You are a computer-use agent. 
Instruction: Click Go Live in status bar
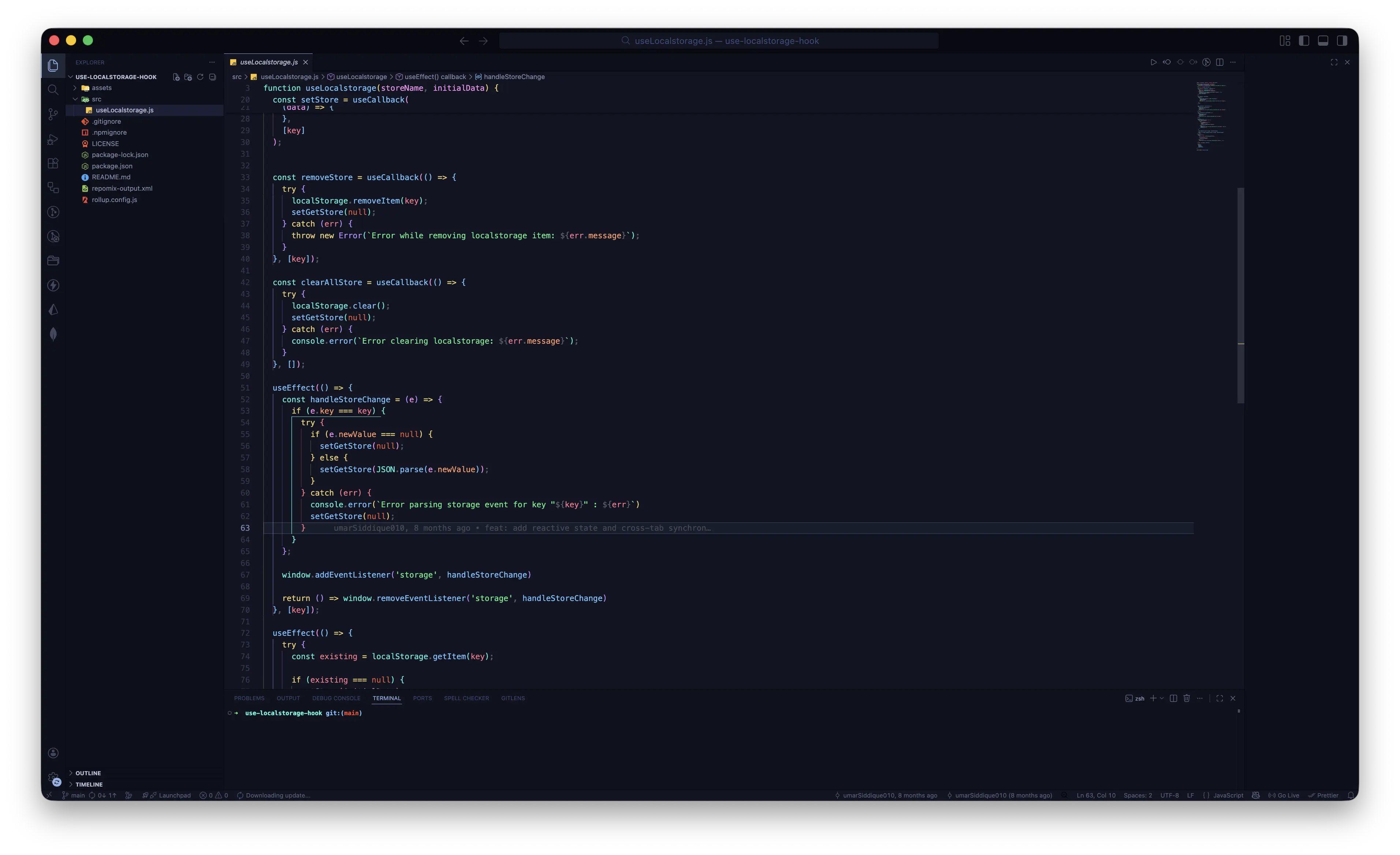click(x=1284, y=795)
